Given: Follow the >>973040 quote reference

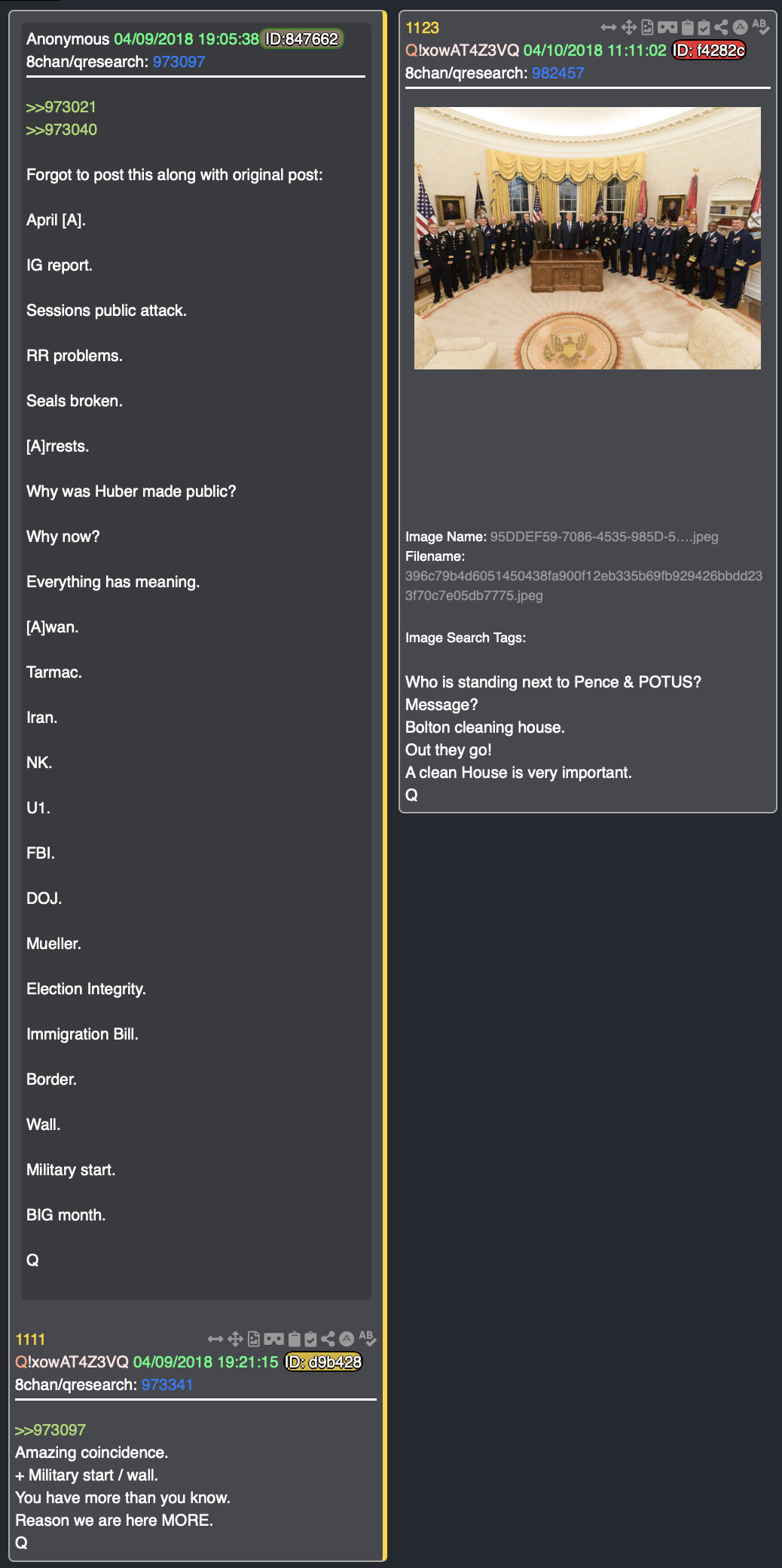Looking at the screenshot, I should pyautogui.click(x=61, y=130).
